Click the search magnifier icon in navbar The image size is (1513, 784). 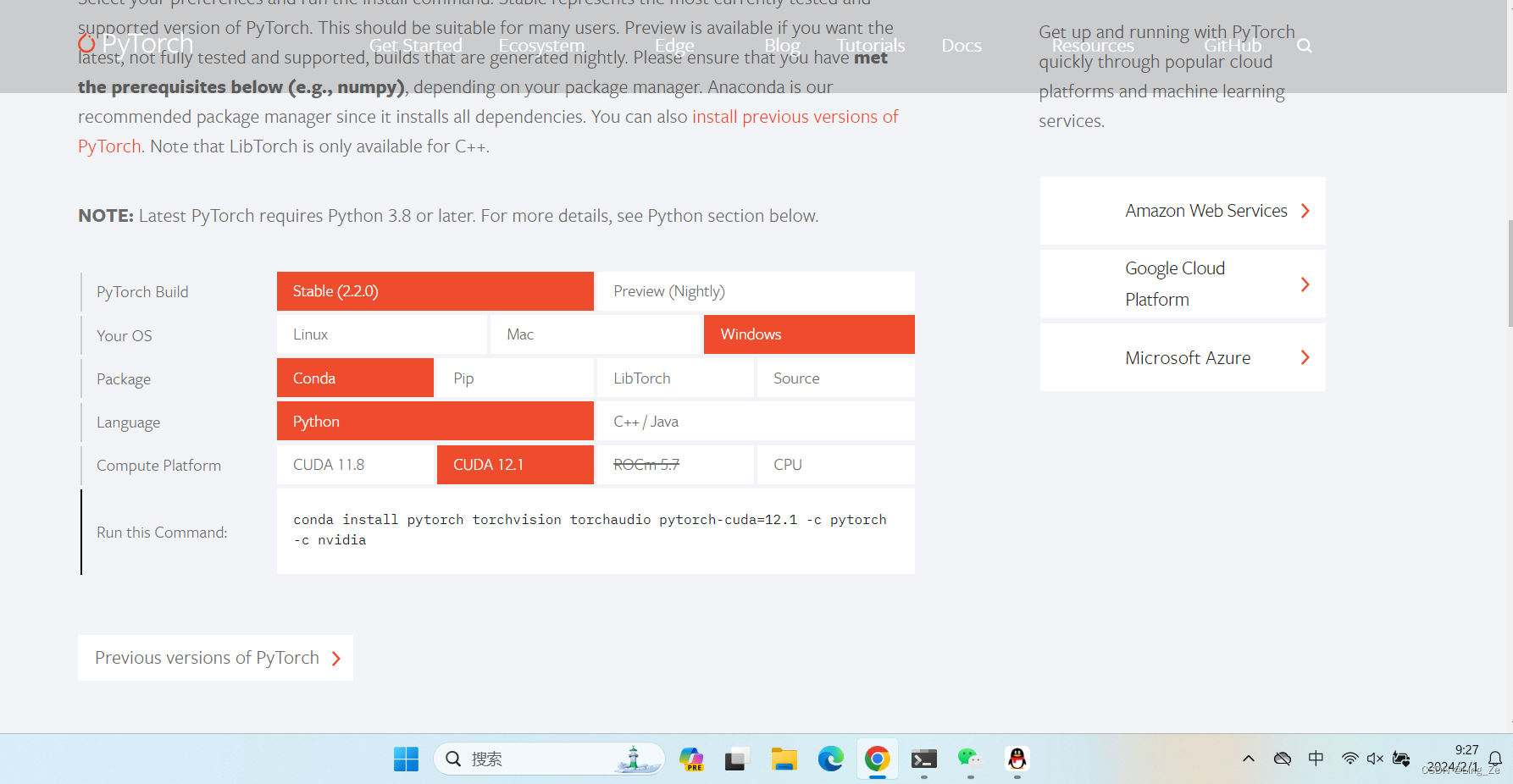(x=1305, y=46)
